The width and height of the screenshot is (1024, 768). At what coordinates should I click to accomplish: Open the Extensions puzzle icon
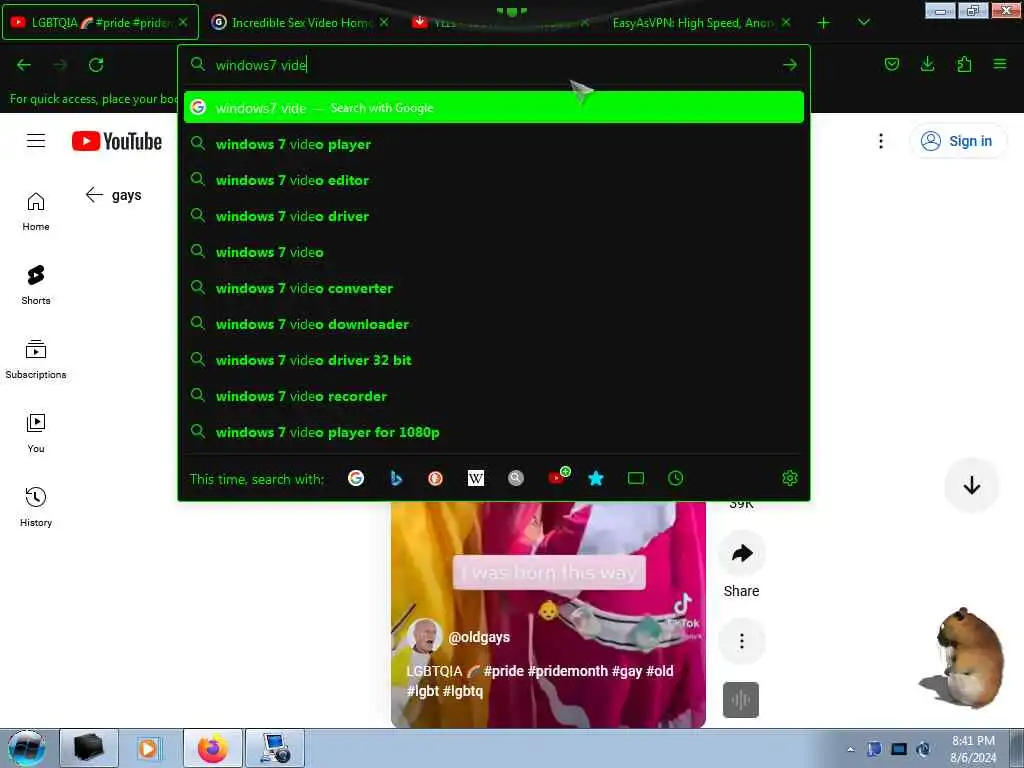point(964,64)
